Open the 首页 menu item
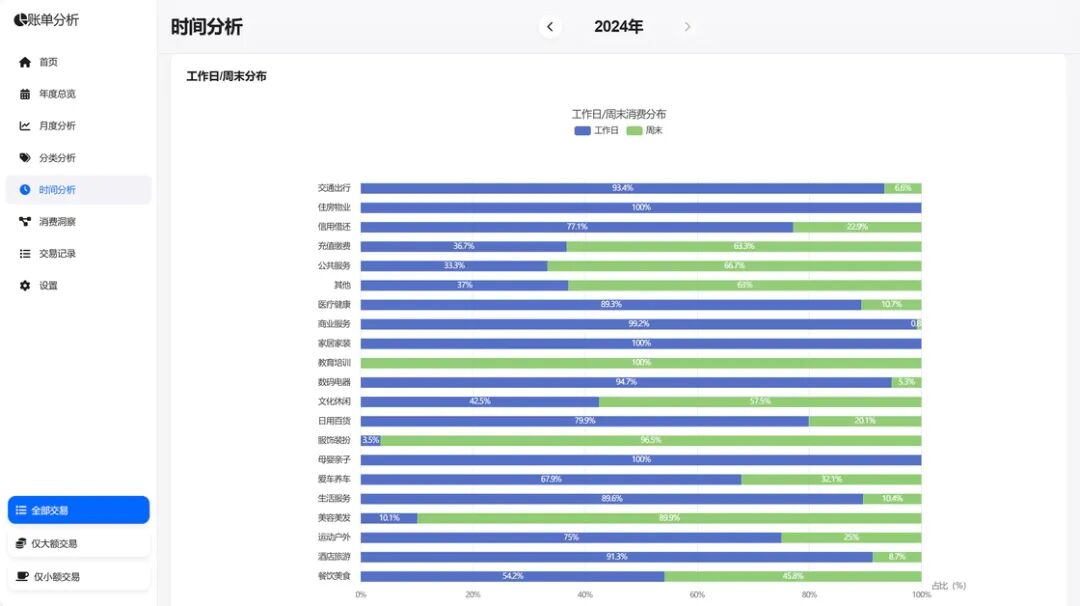This screenshot has height=606, width=1080. pyautogui.click(x=79, y=62)
